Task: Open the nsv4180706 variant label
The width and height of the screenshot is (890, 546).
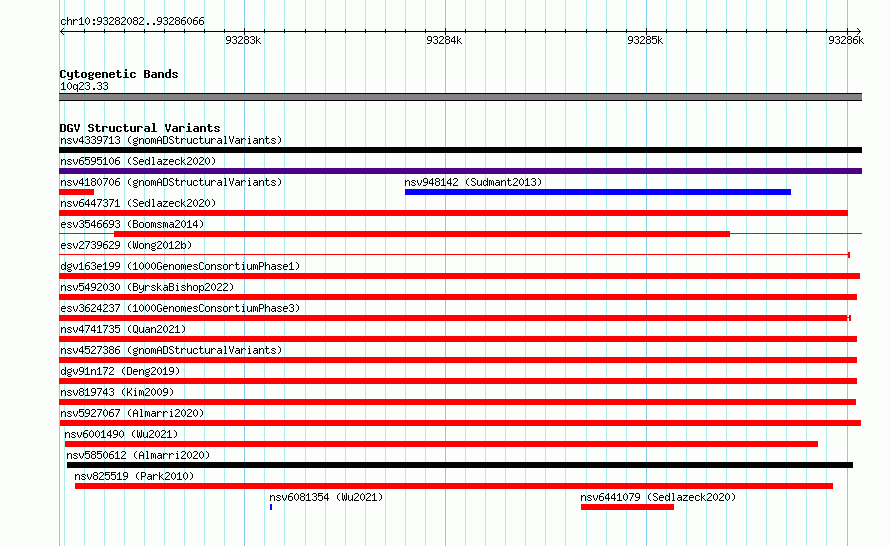Action: (x=171, y=182)
